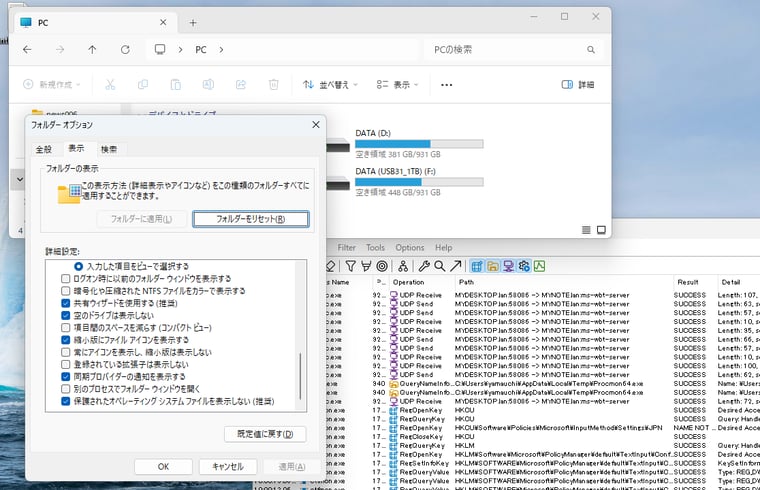Check 常にアイコンを表示し、縮小版は表示しない

pyautogui.click(x=65, y=352)
